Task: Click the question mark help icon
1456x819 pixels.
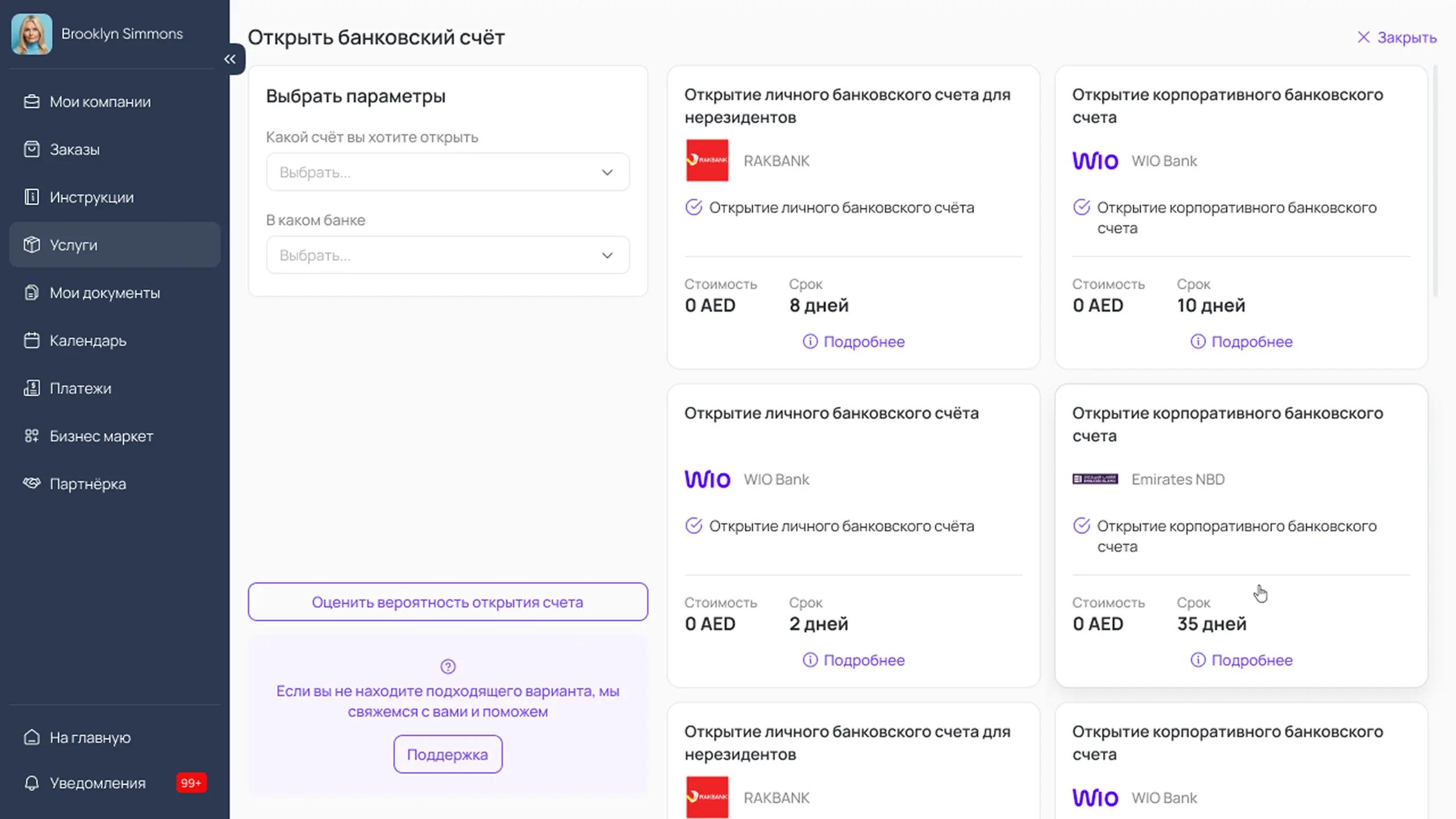Action: tap(448, 667)
